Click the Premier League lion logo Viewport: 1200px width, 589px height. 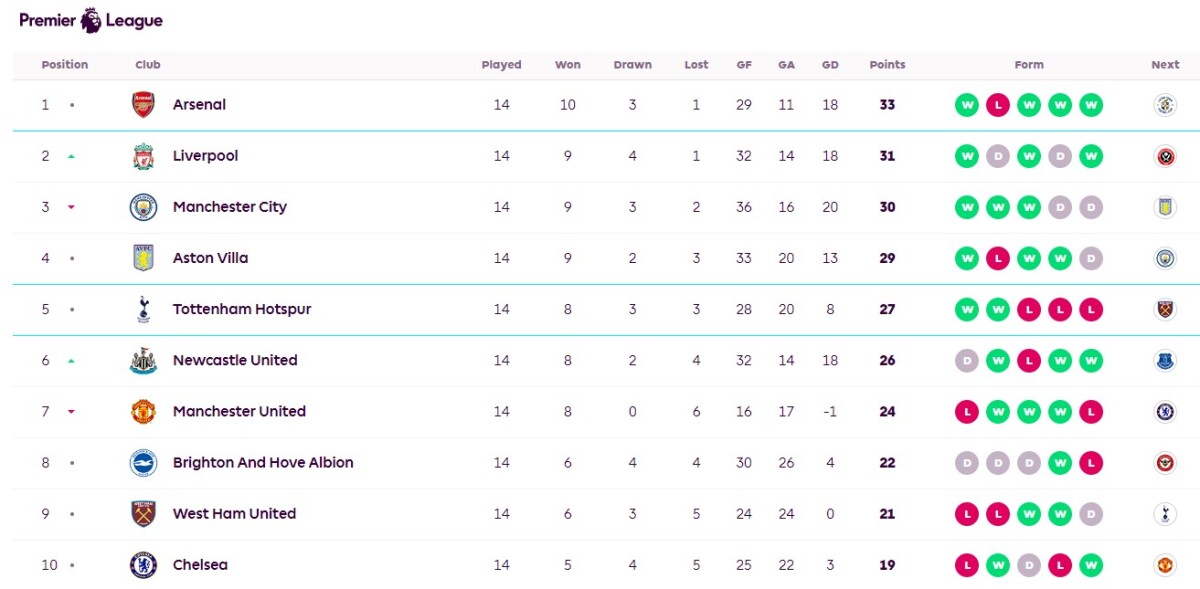pyautogui.click(x=91, y=20)
